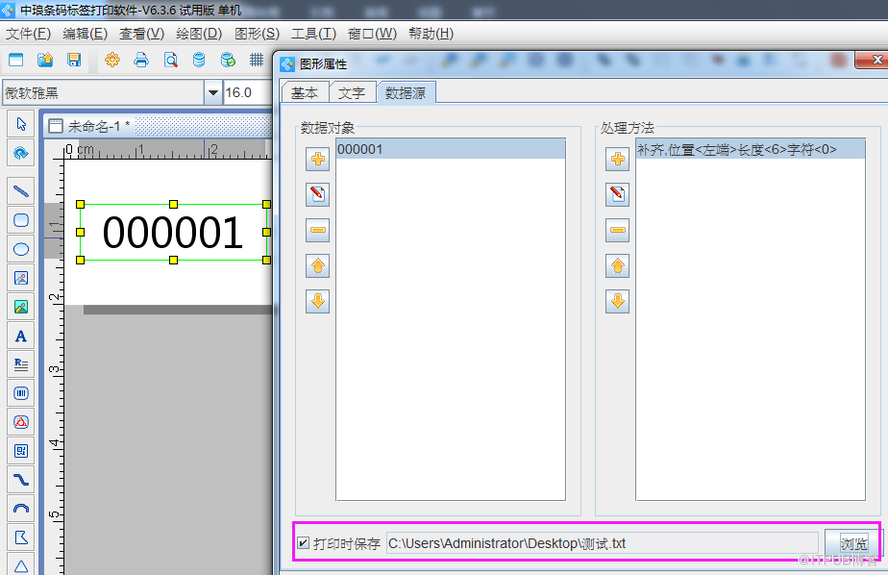Click the print icon in toolbar
The height and width of the screenshot is (575, 888).
click(141, 60)
